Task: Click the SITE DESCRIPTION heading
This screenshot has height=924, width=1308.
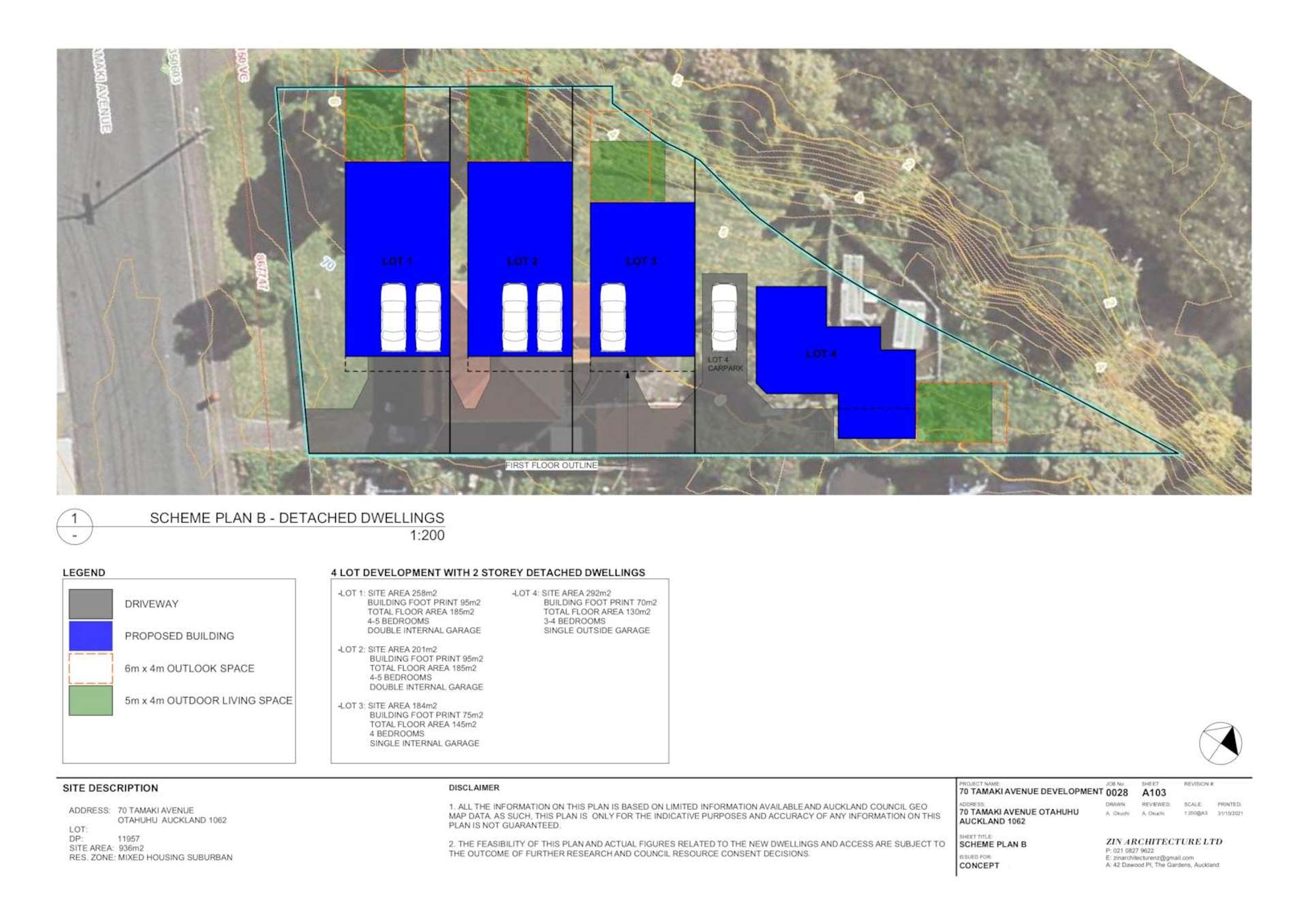Action: click(x=110, y=788)
